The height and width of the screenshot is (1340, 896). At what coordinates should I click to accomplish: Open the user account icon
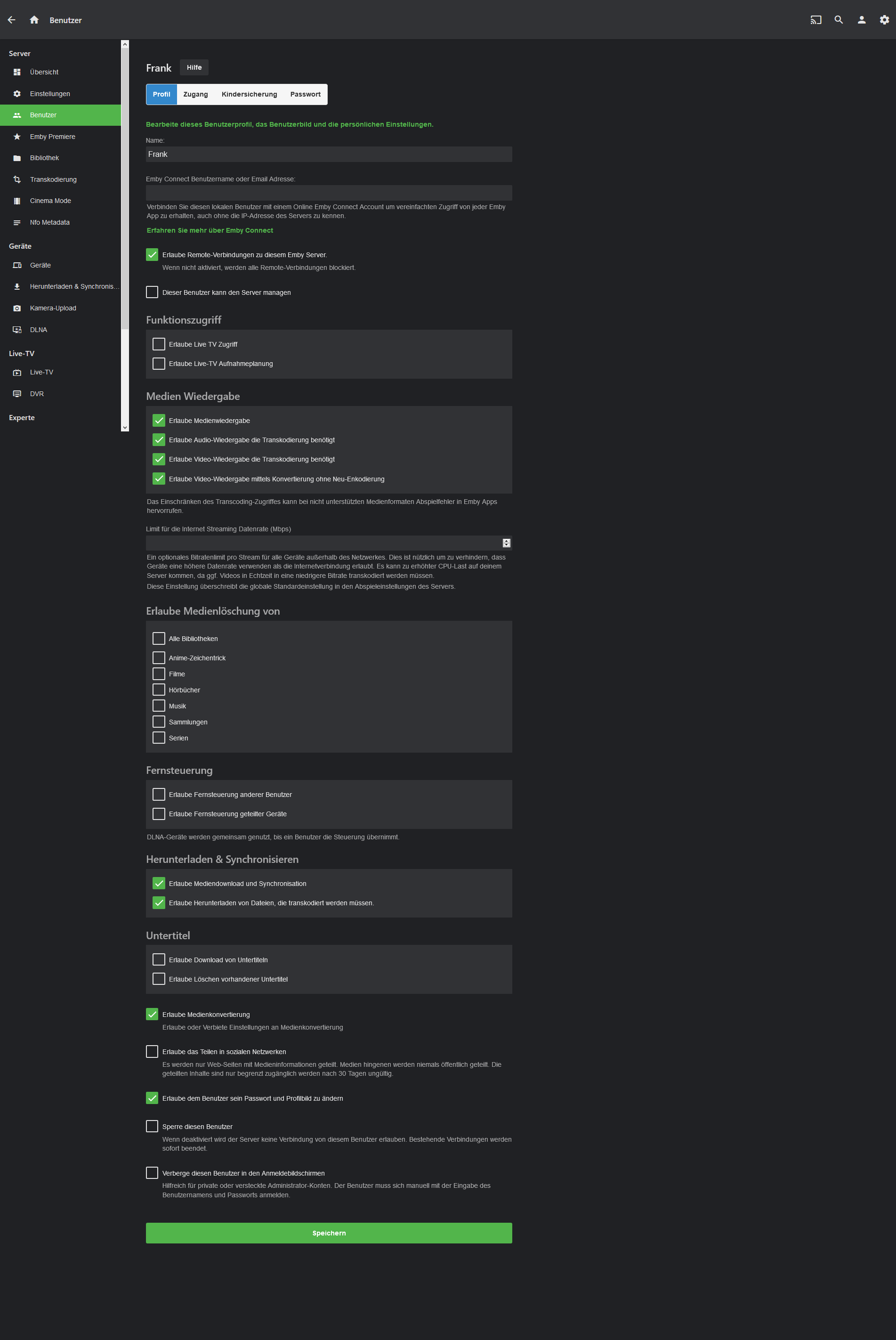point(861,20)
